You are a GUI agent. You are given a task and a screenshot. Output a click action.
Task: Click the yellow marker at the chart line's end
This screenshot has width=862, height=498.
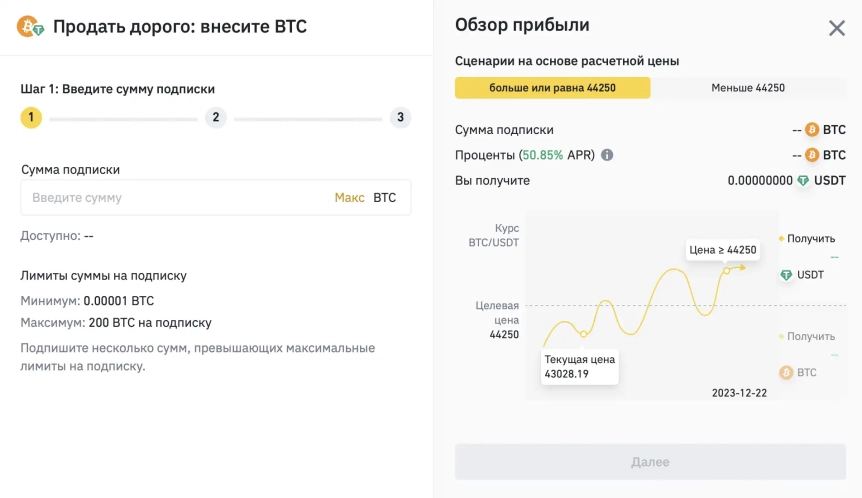pyautogui.click(x=727, y=270)
